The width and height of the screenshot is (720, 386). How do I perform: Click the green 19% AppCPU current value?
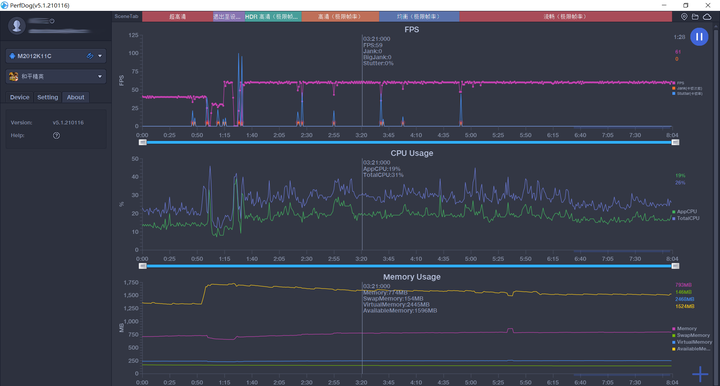pyautogui.click(x=680, y=176)
